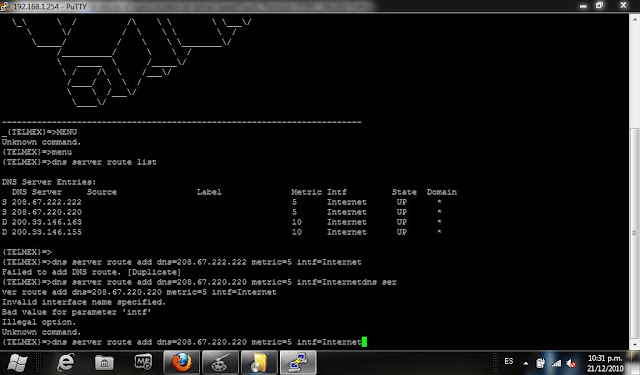Check the power status tray icon
This screenshot has height=375, width=640.
click(x=540, y=363)
